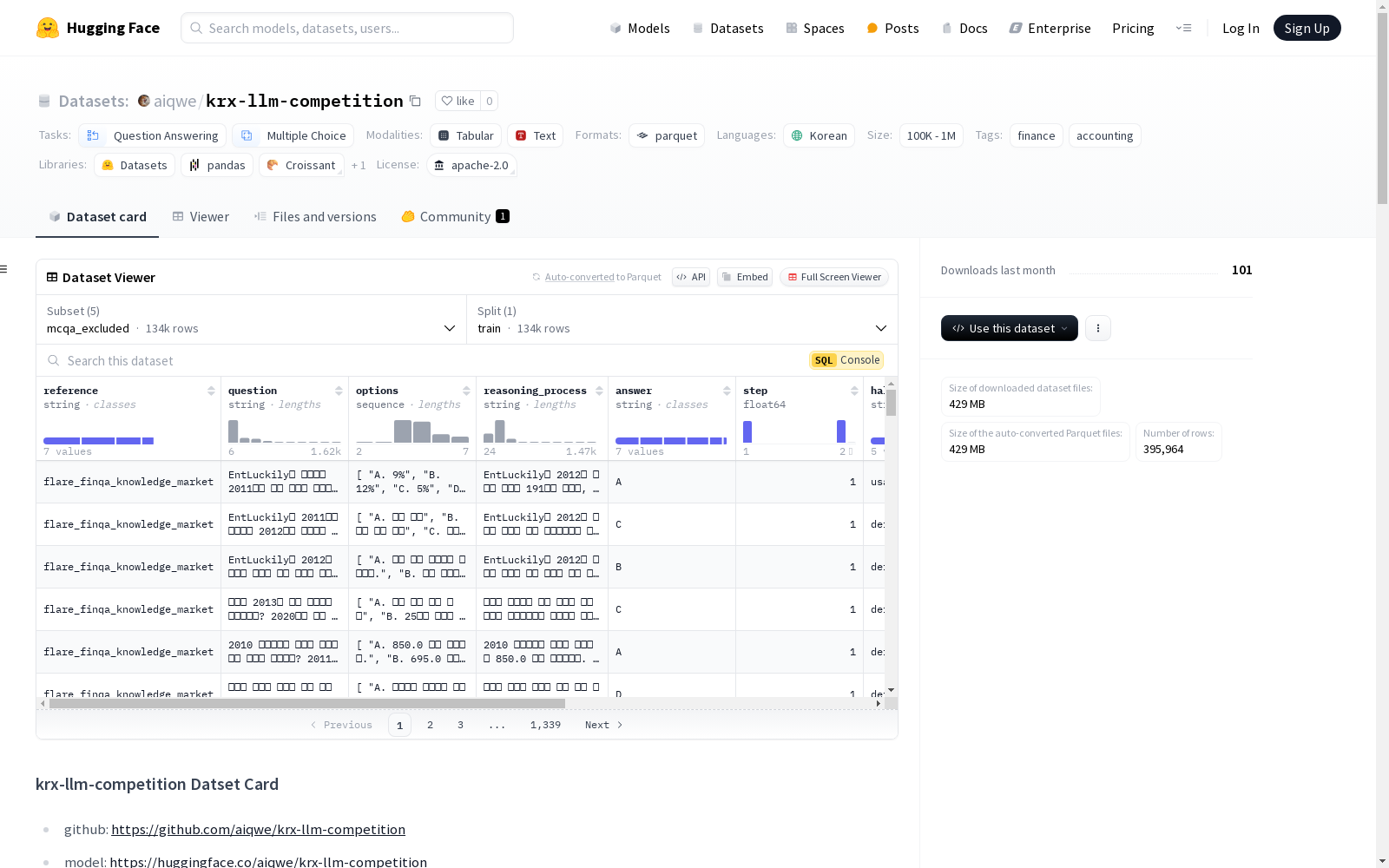Switch to the Dataset card tab

pos(97,217)
